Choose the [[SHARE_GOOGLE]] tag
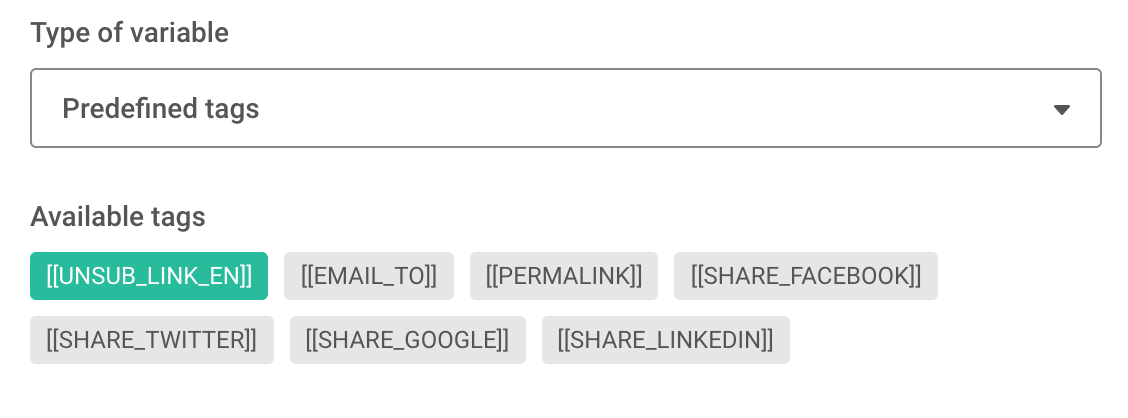 click(408, 340)
